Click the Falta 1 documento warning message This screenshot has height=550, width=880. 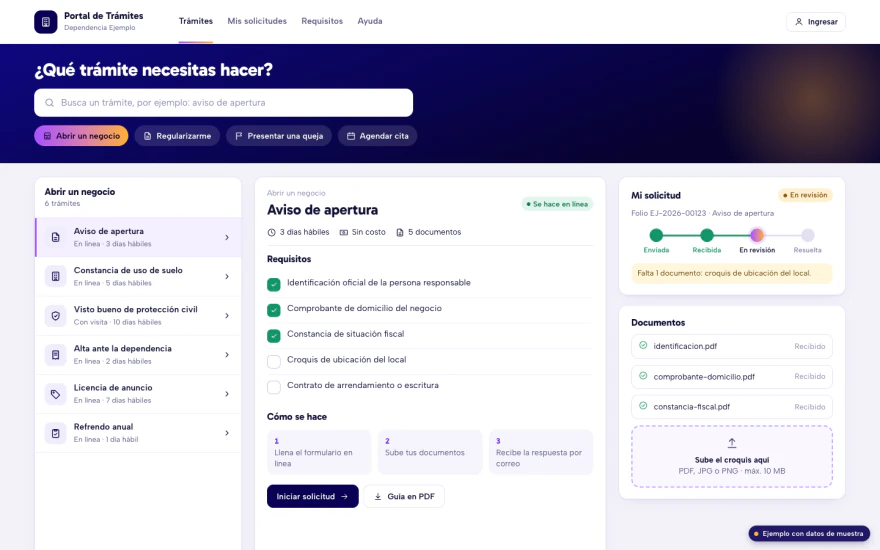[x=732, y=273]
